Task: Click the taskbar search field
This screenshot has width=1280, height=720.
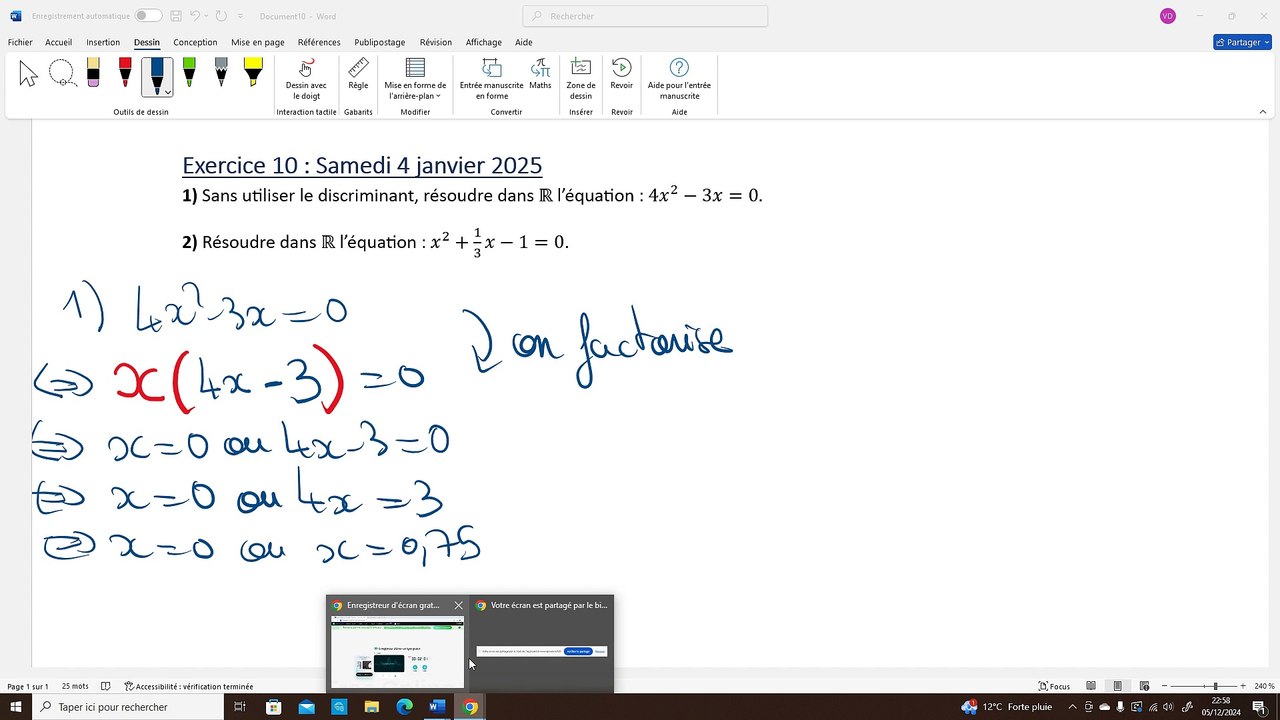Action: click(128, 707)
